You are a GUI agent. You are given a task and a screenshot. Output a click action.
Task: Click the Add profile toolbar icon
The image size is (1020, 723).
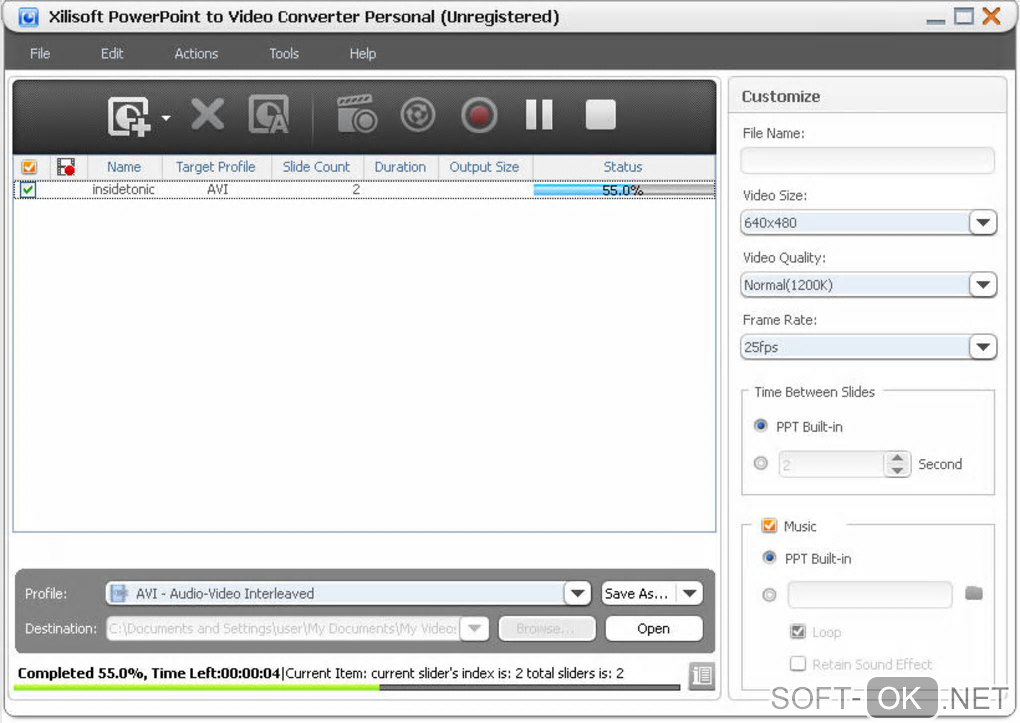[269, 115]
